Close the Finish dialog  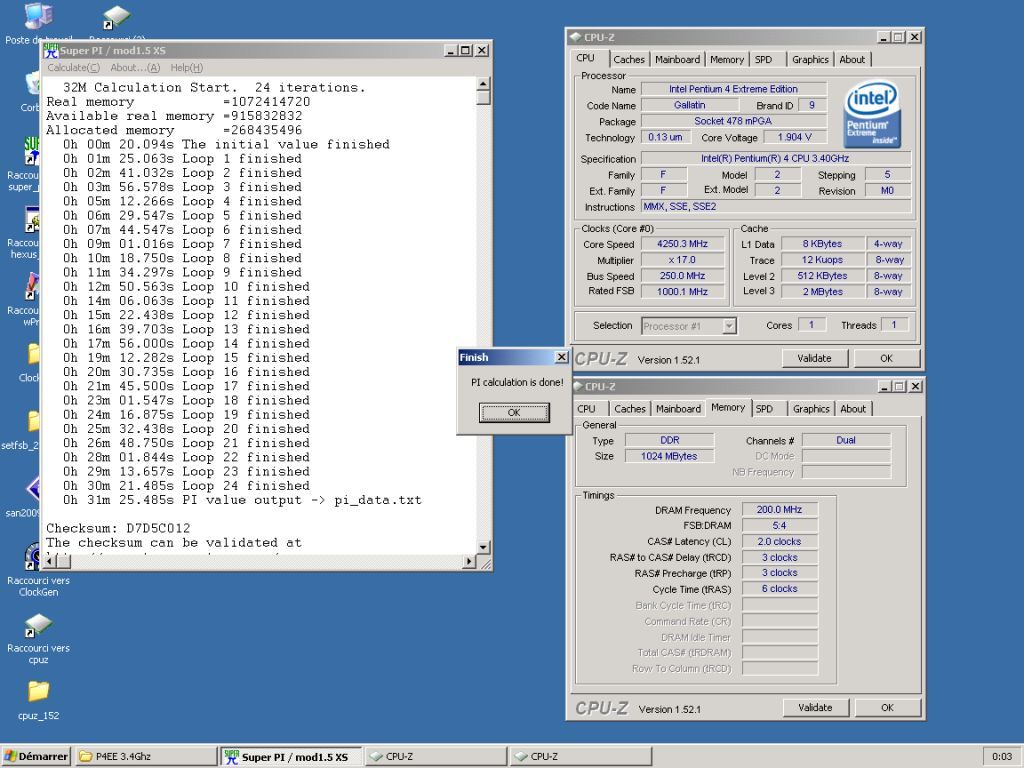562,357
